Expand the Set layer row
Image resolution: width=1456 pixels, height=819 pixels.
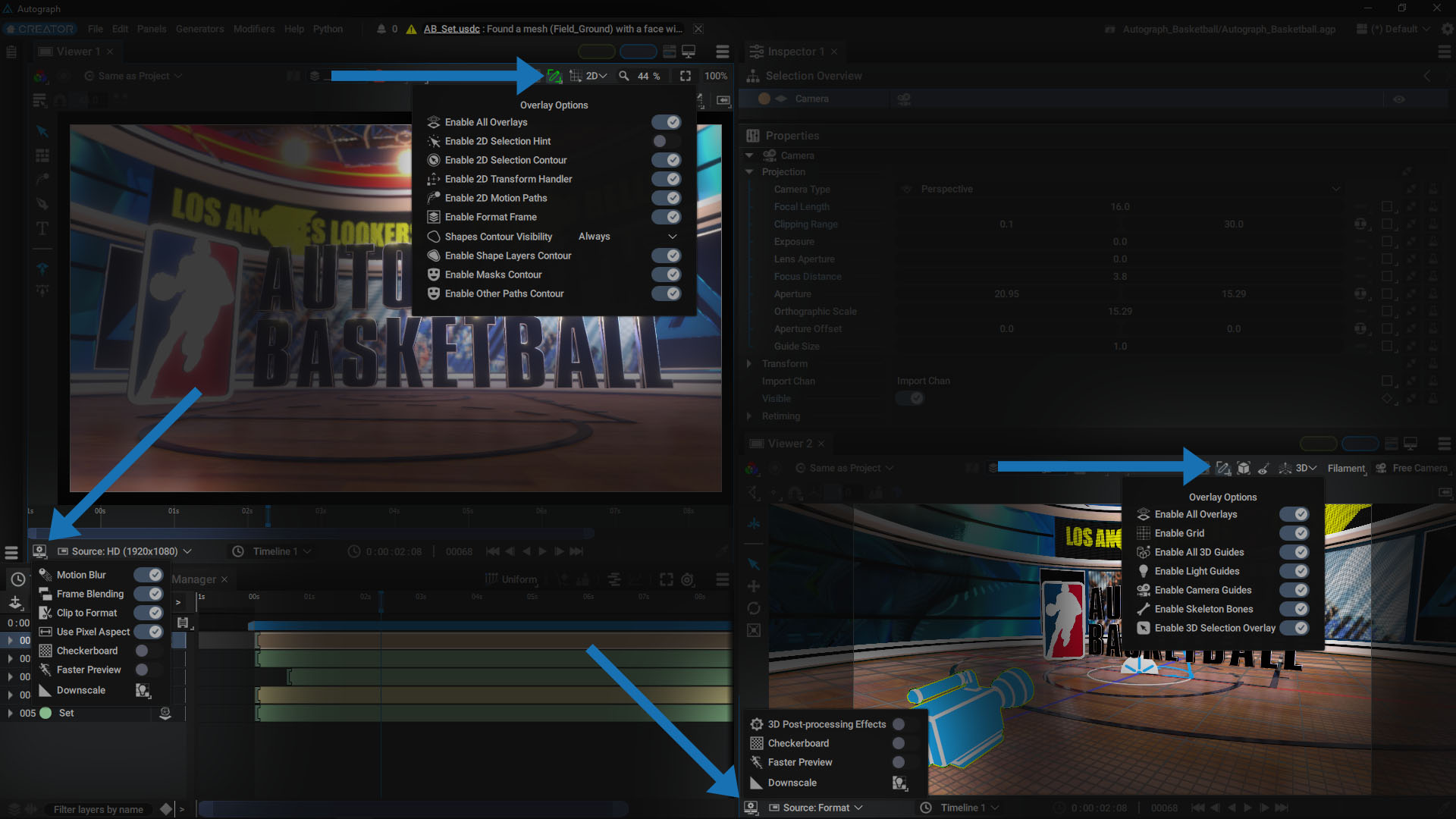tap(10, 713)
